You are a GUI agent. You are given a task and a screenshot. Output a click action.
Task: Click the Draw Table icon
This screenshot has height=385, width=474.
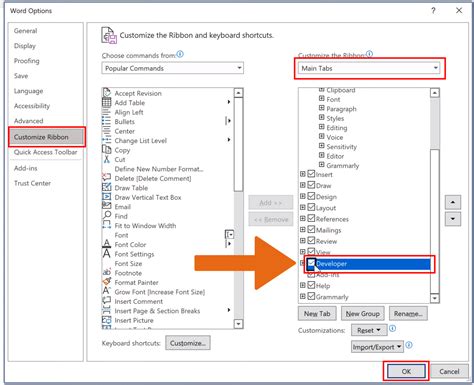[106, 187]
